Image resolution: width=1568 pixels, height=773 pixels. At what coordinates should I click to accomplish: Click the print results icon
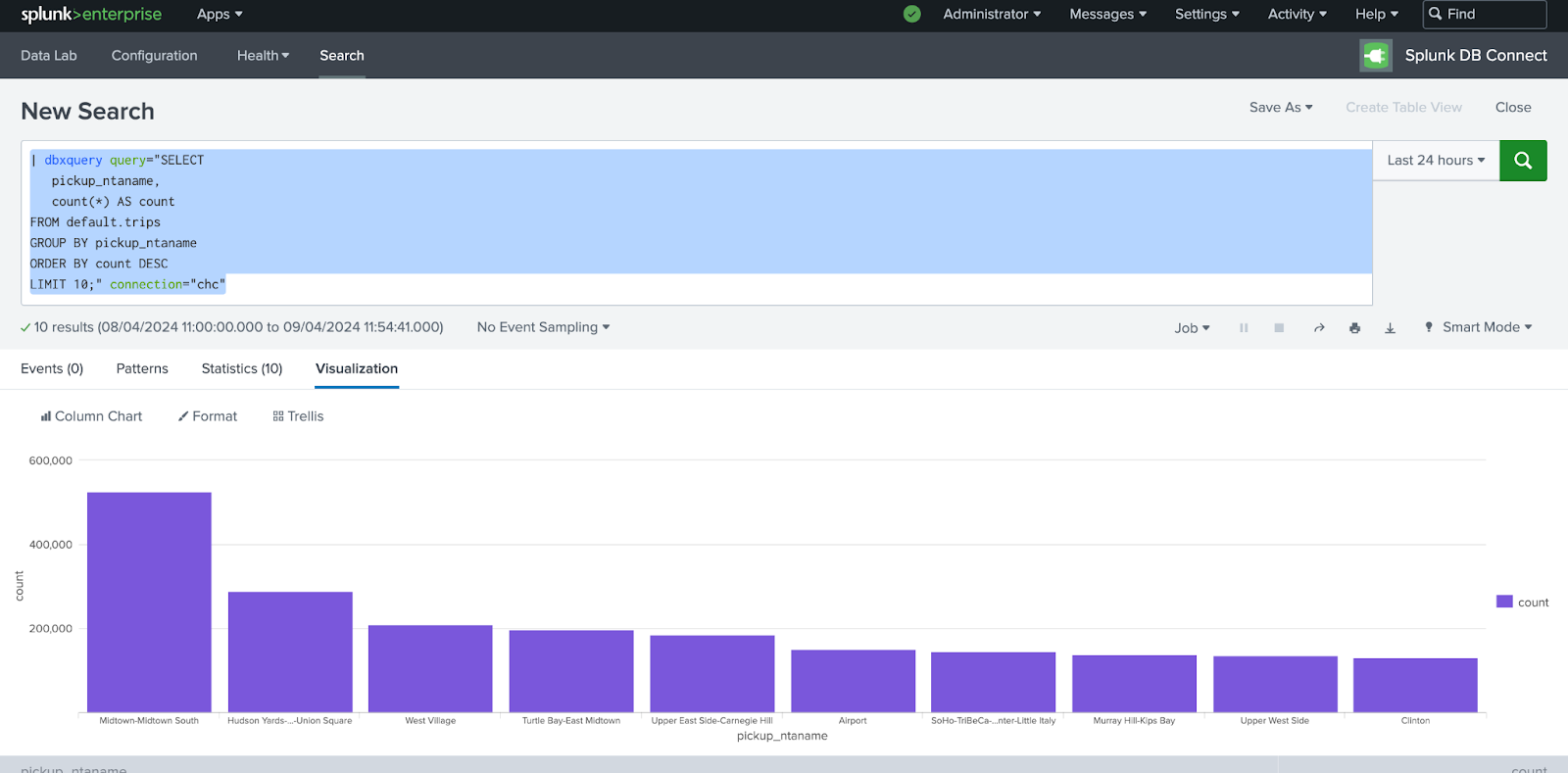1354,328
